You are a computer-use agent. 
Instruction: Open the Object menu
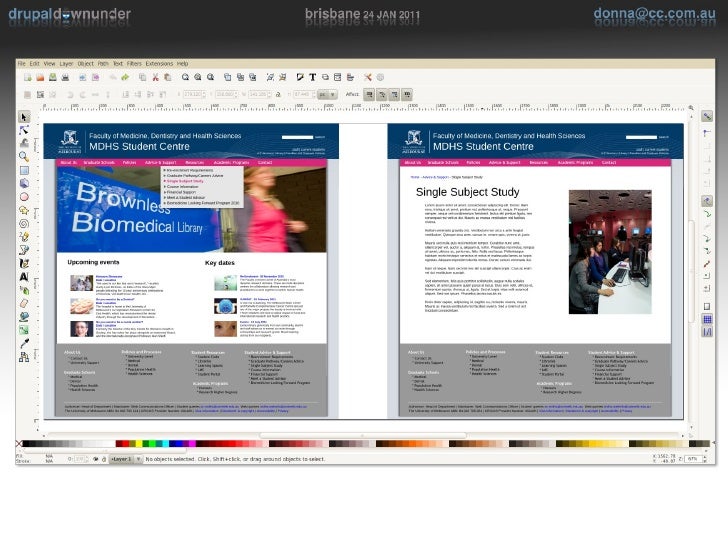tap(85, 64)
